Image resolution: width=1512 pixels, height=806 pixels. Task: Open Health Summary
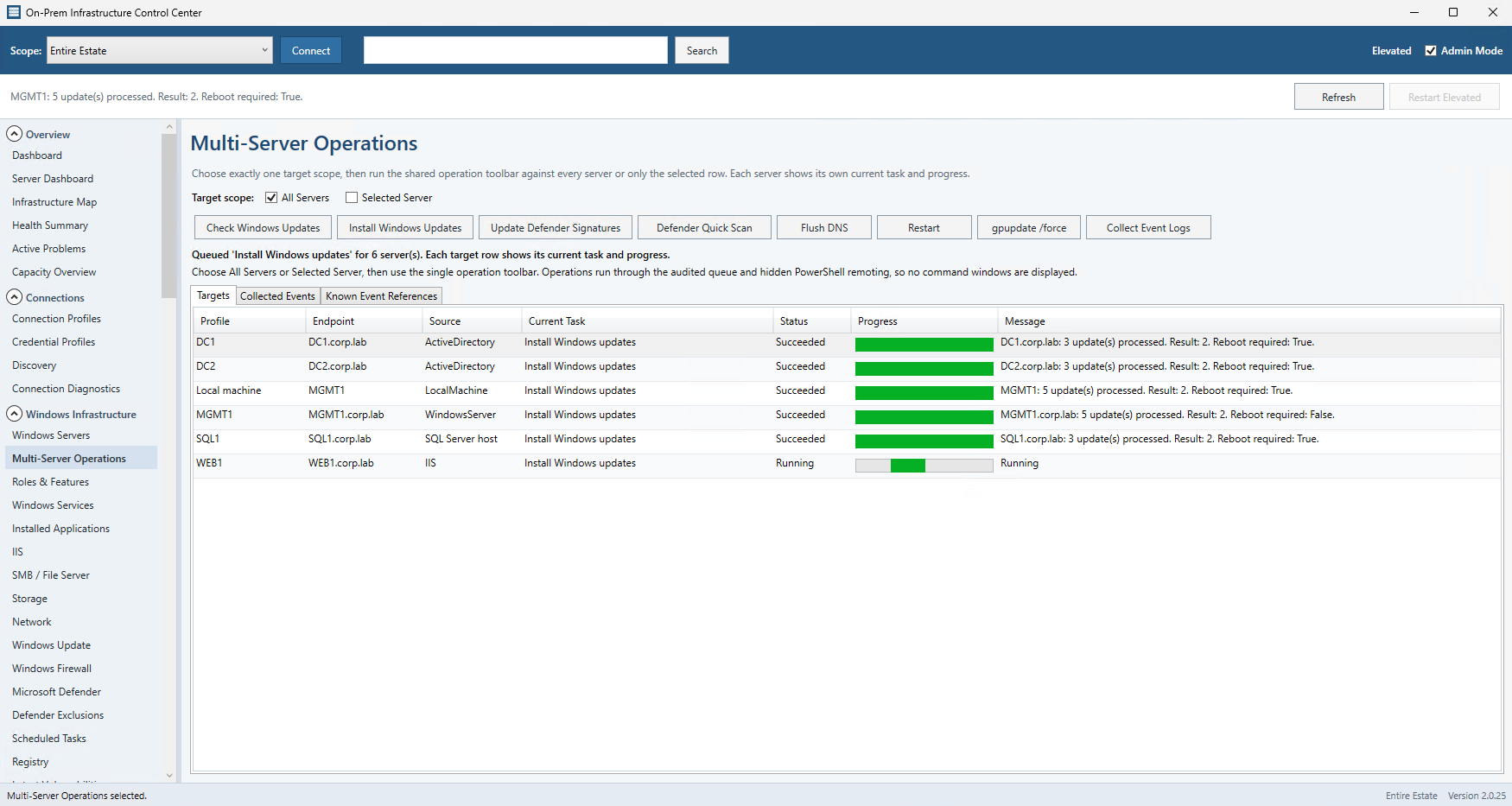pyautogui.click(x=50, y=225)
